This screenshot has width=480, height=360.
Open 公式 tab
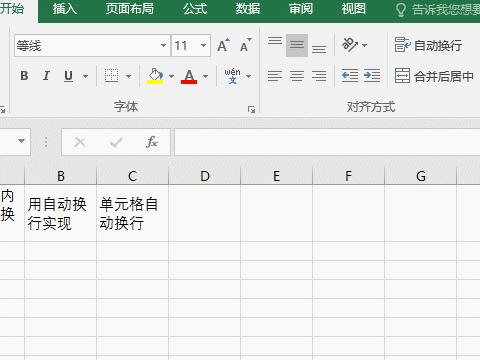click(x=195, y=9)
